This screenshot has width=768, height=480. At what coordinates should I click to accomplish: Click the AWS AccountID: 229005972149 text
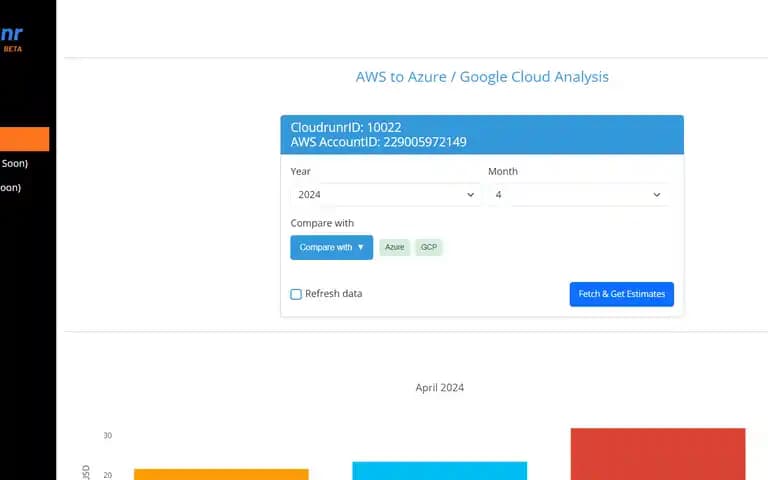(x=378, y=142)
